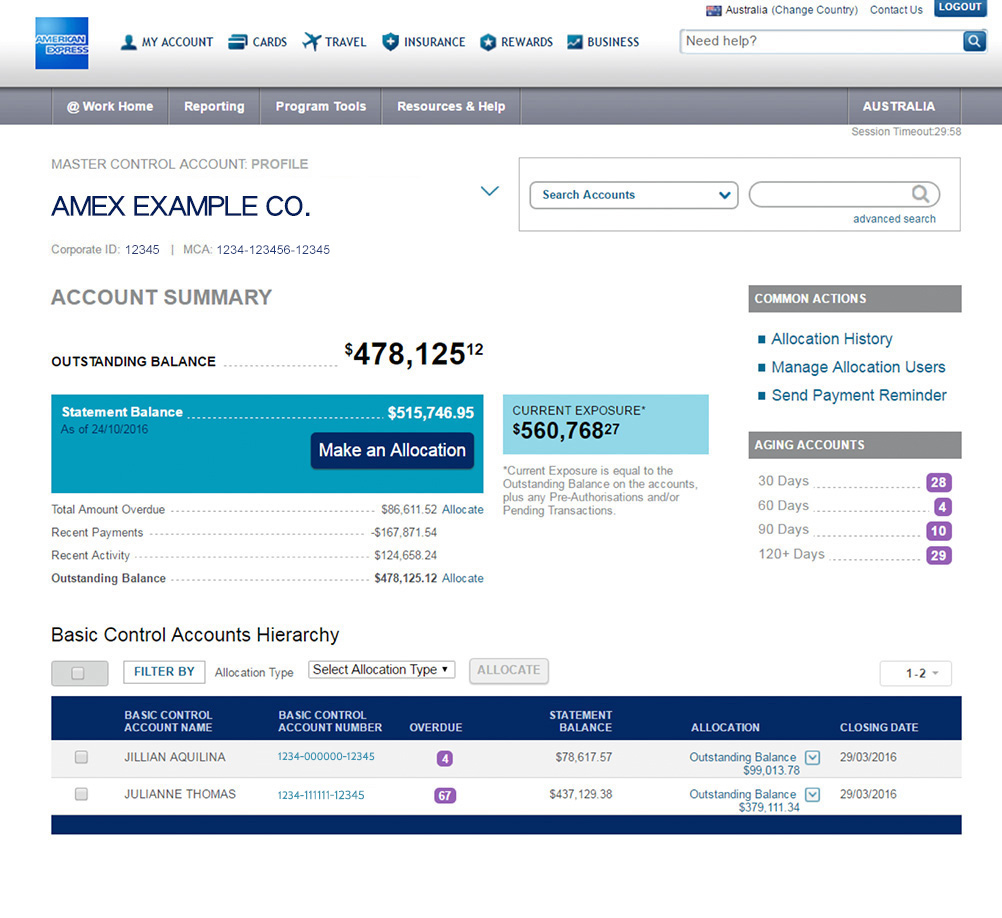Click the search magnifier in the Need help field
Image resolution: width=1002 pixels, height=918 pixels.
974,41
